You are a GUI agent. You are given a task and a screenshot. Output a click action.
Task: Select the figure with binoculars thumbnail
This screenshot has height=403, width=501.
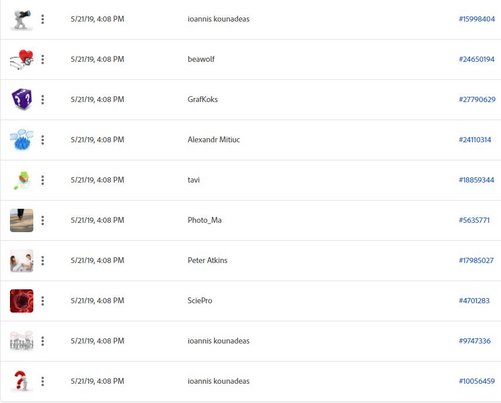pyautogui.click(x=22, y=19)
